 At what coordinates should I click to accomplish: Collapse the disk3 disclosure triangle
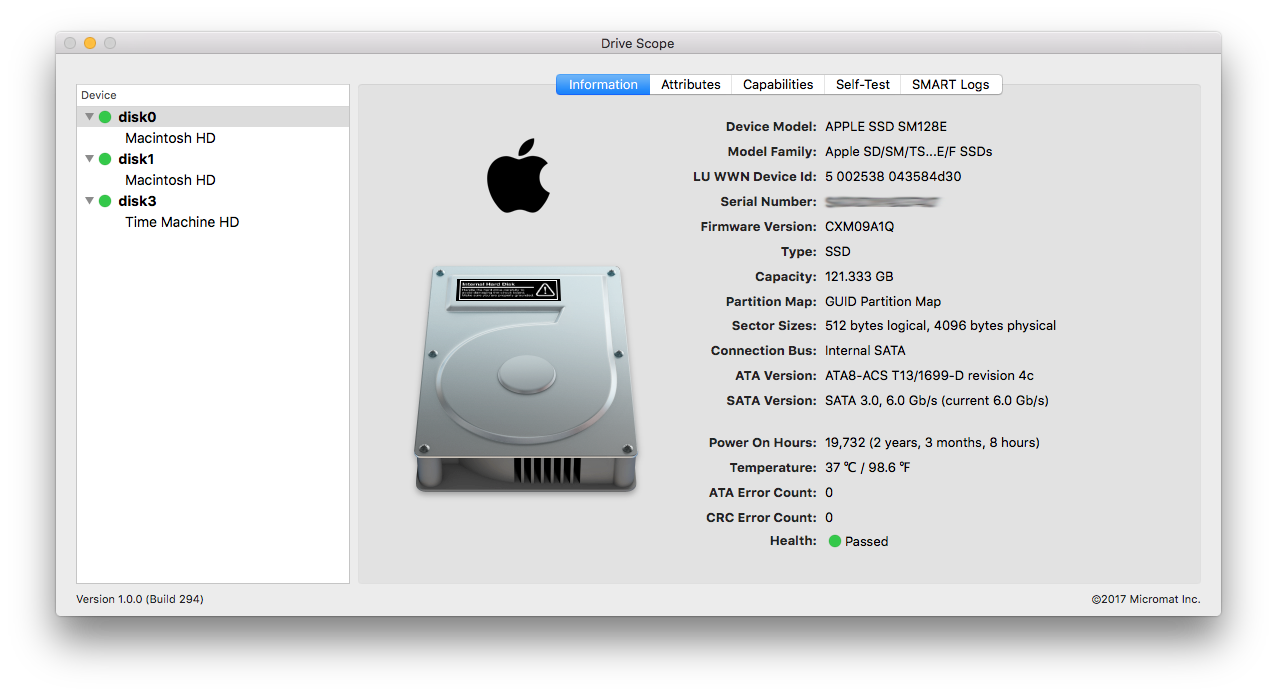click(89, 201)
